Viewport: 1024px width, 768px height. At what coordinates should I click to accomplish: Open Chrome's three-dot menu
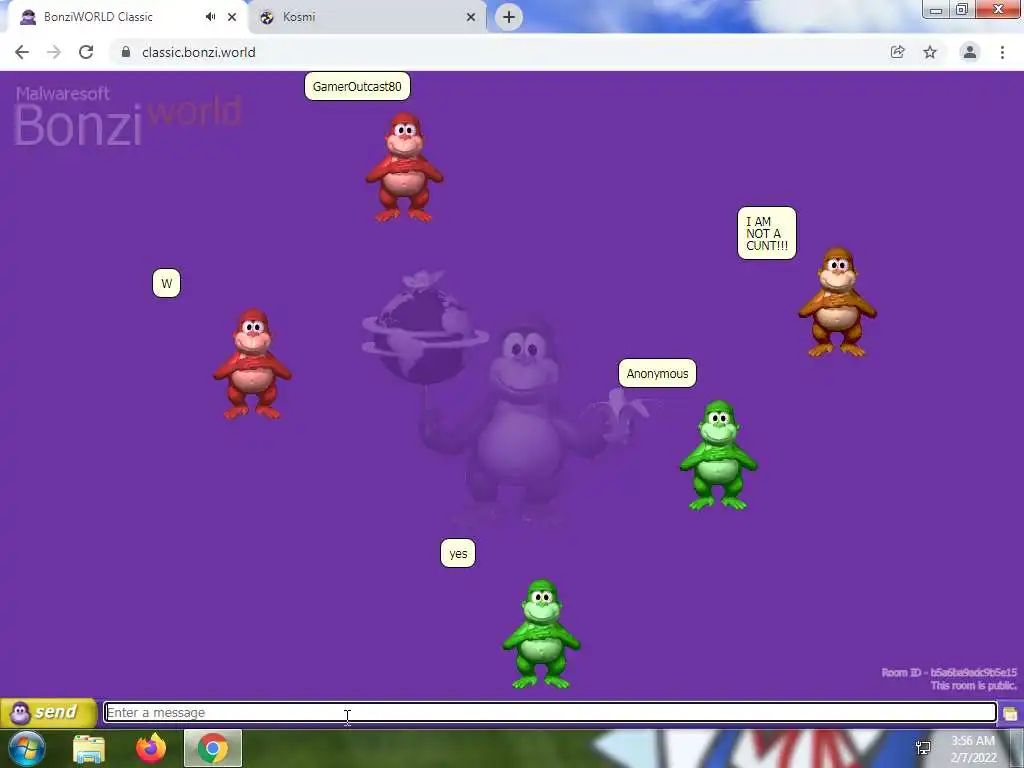point(1002,52)
